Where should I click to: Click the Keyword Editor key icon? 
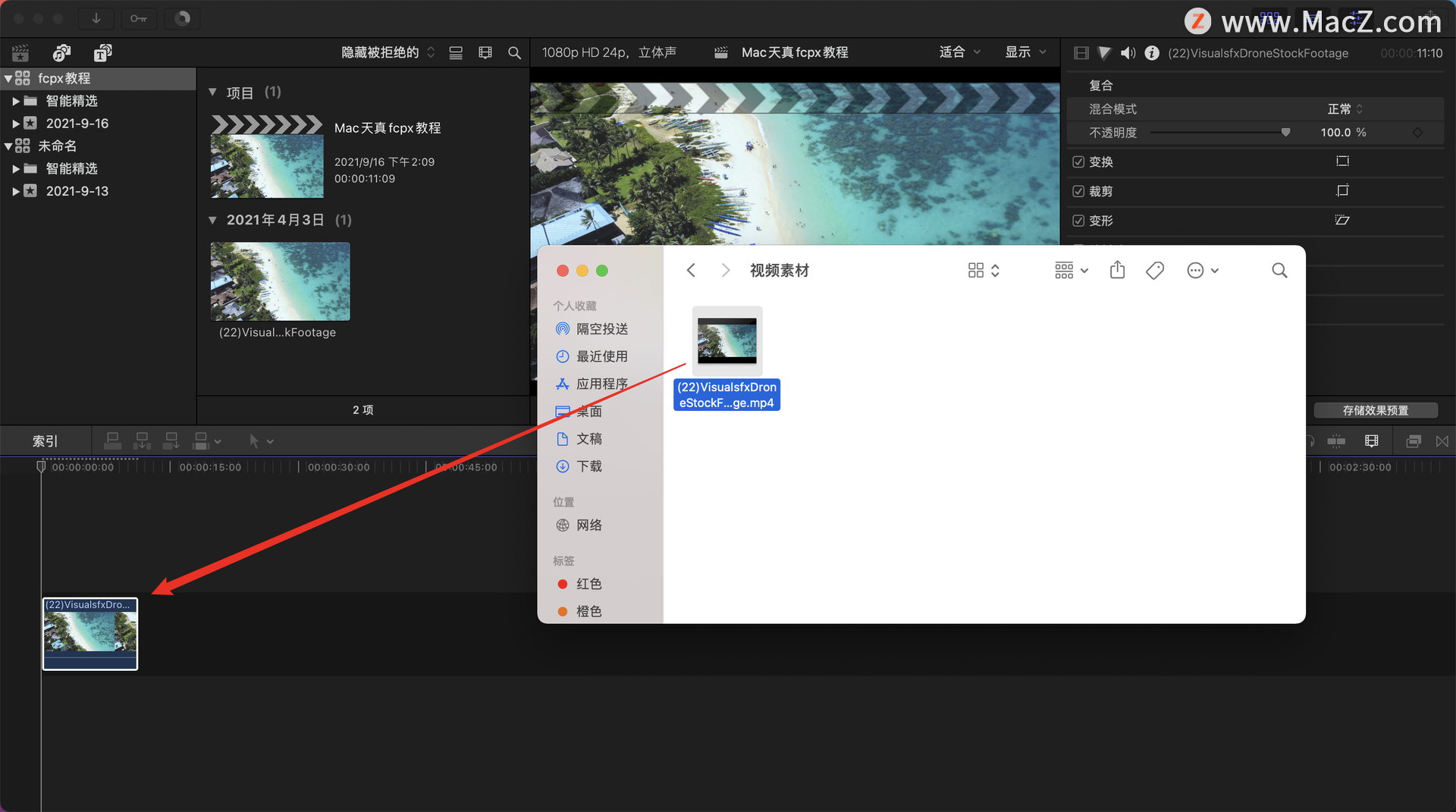[x=139, y=18]
